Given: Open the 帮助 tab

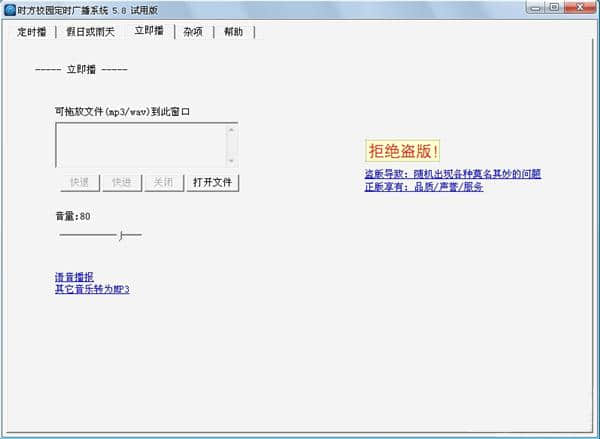Looking at the screenshot, I should tap(233, 31).
